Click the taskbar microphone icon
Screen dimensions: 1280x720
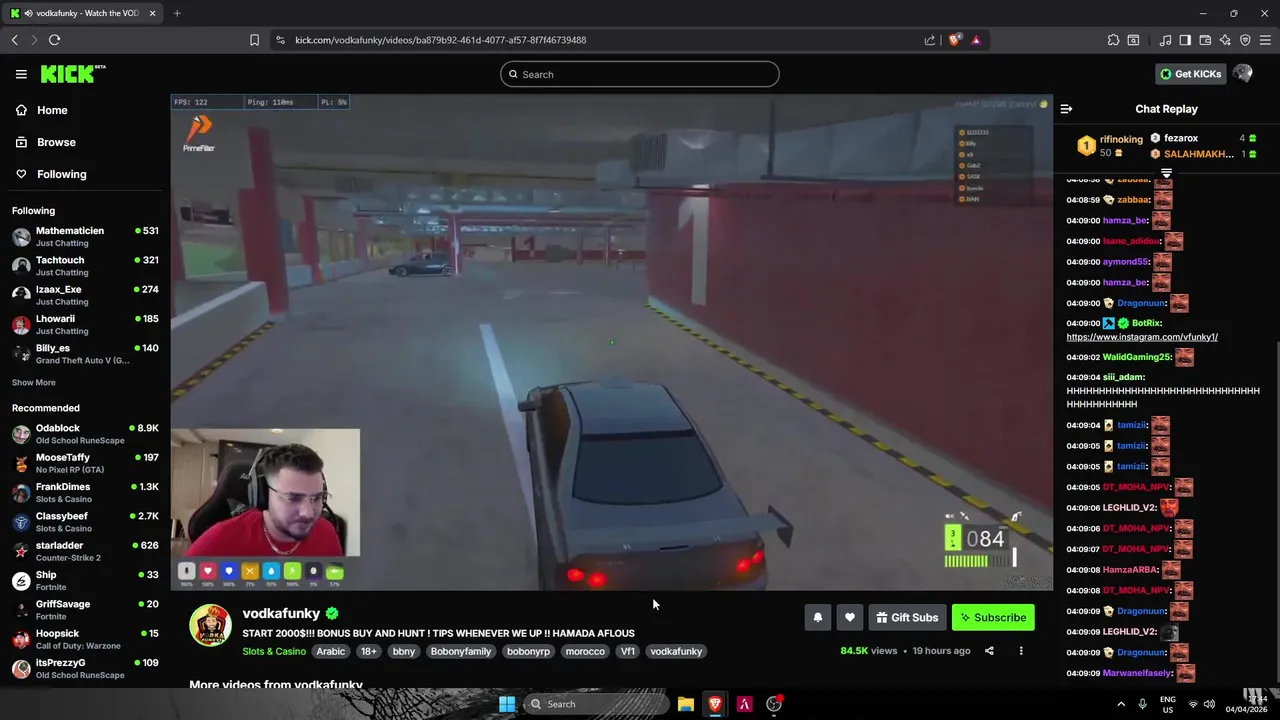1142,704
